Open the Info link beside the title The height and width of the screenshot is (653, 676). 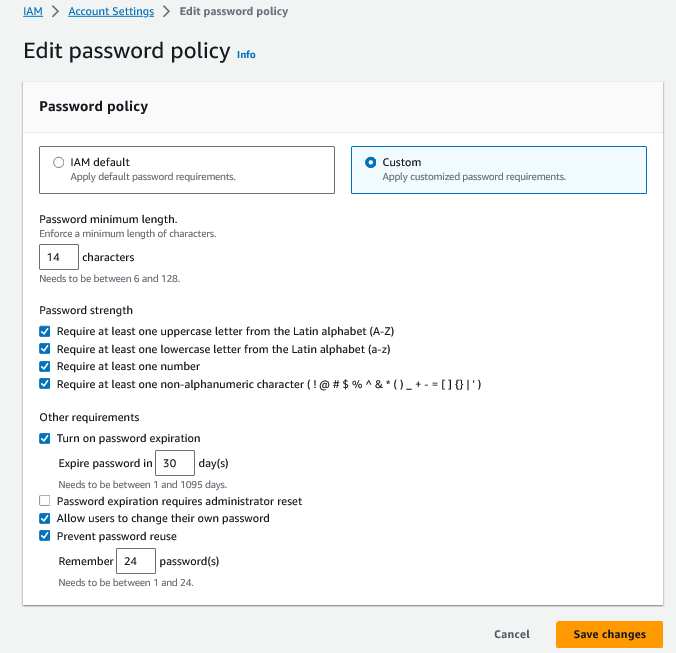[x=246, y=55]
